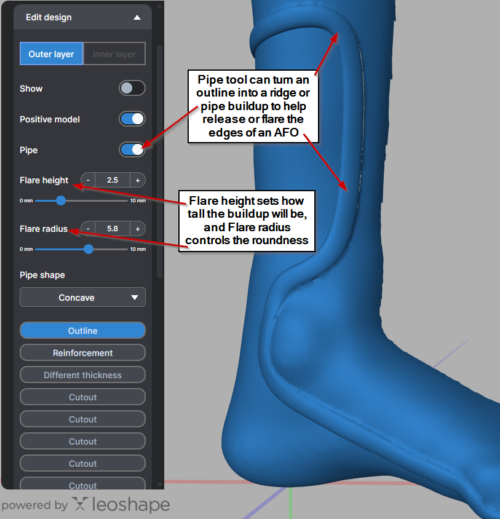
Task: Click the Flare height slider handle
Action: coord(61,200)
